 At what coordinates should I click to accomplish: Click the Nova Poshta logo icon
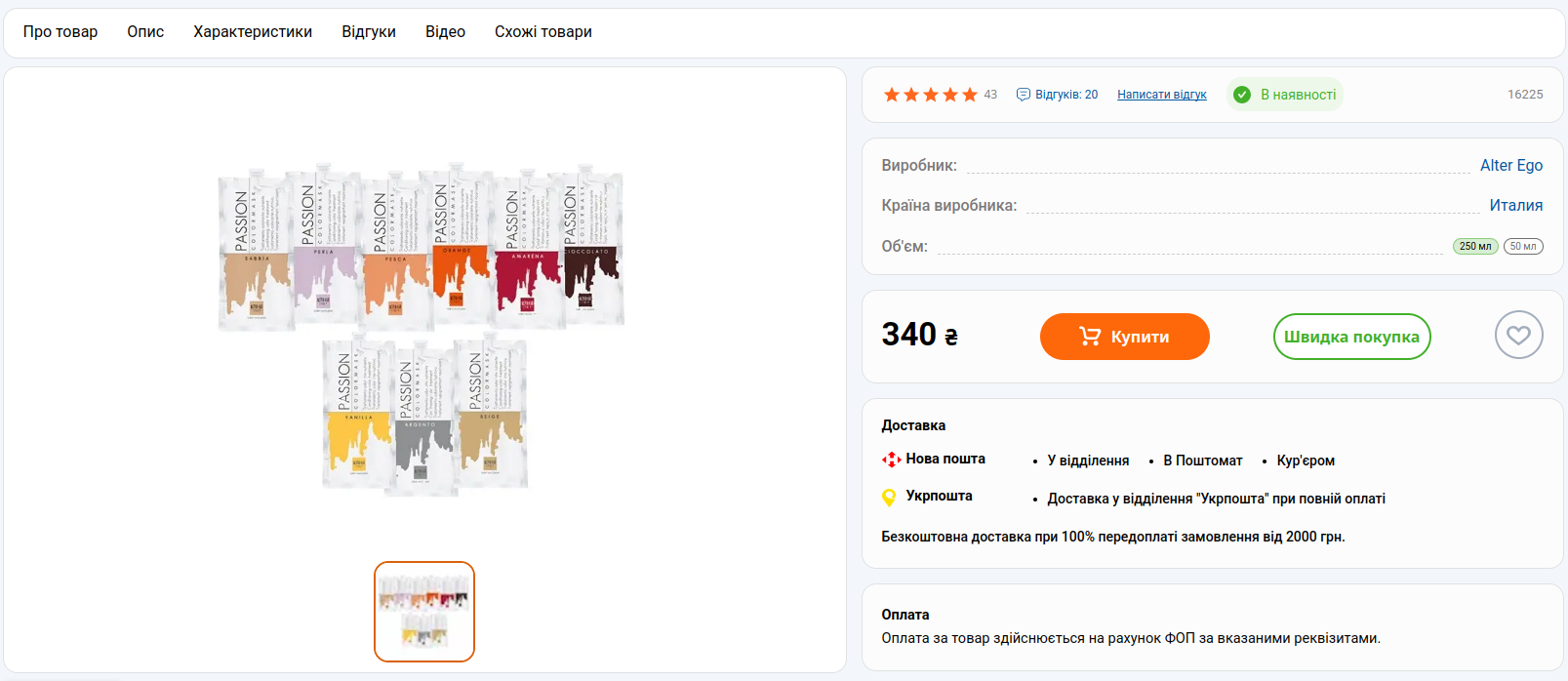891,460
